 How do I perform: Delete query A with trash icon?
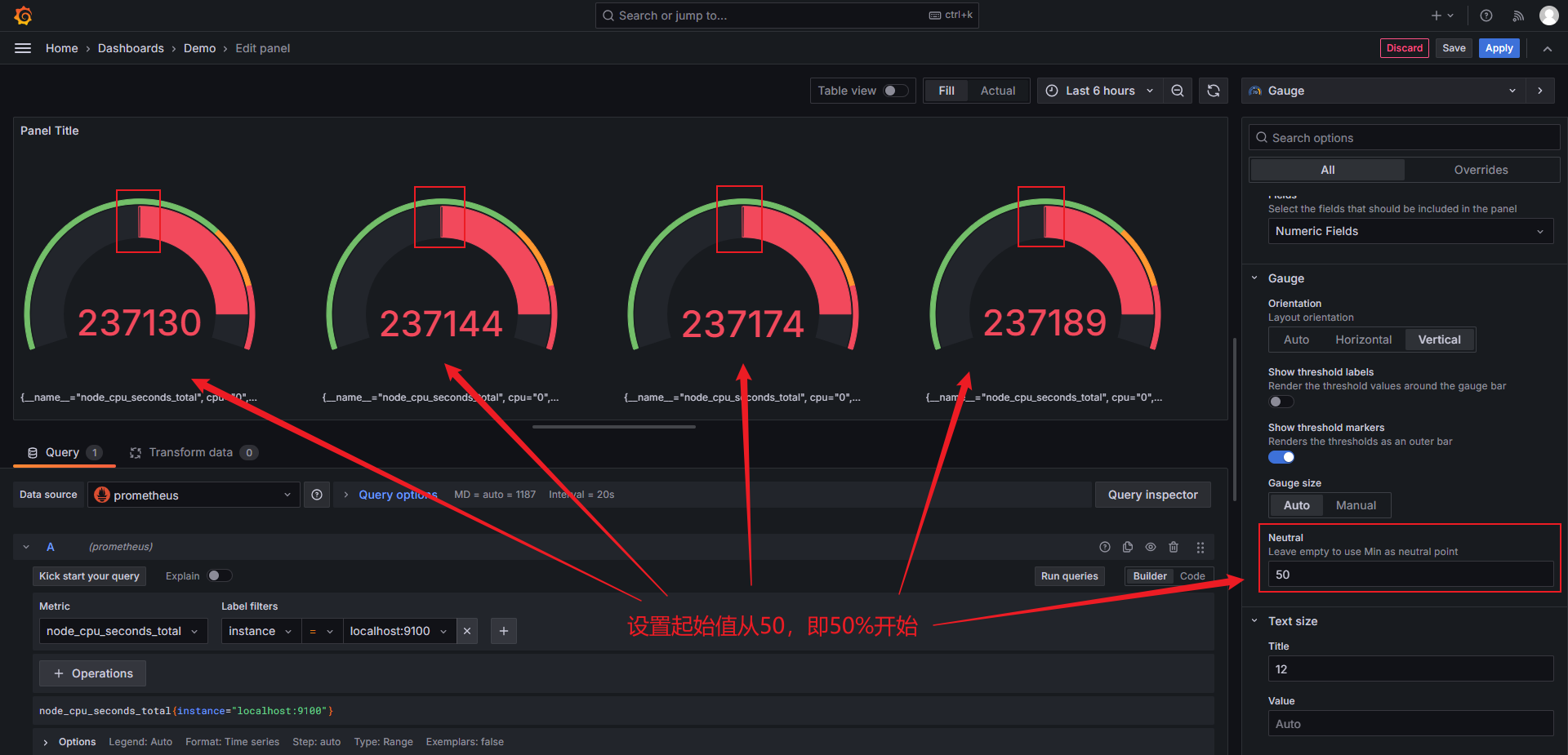coord(1174,547)
